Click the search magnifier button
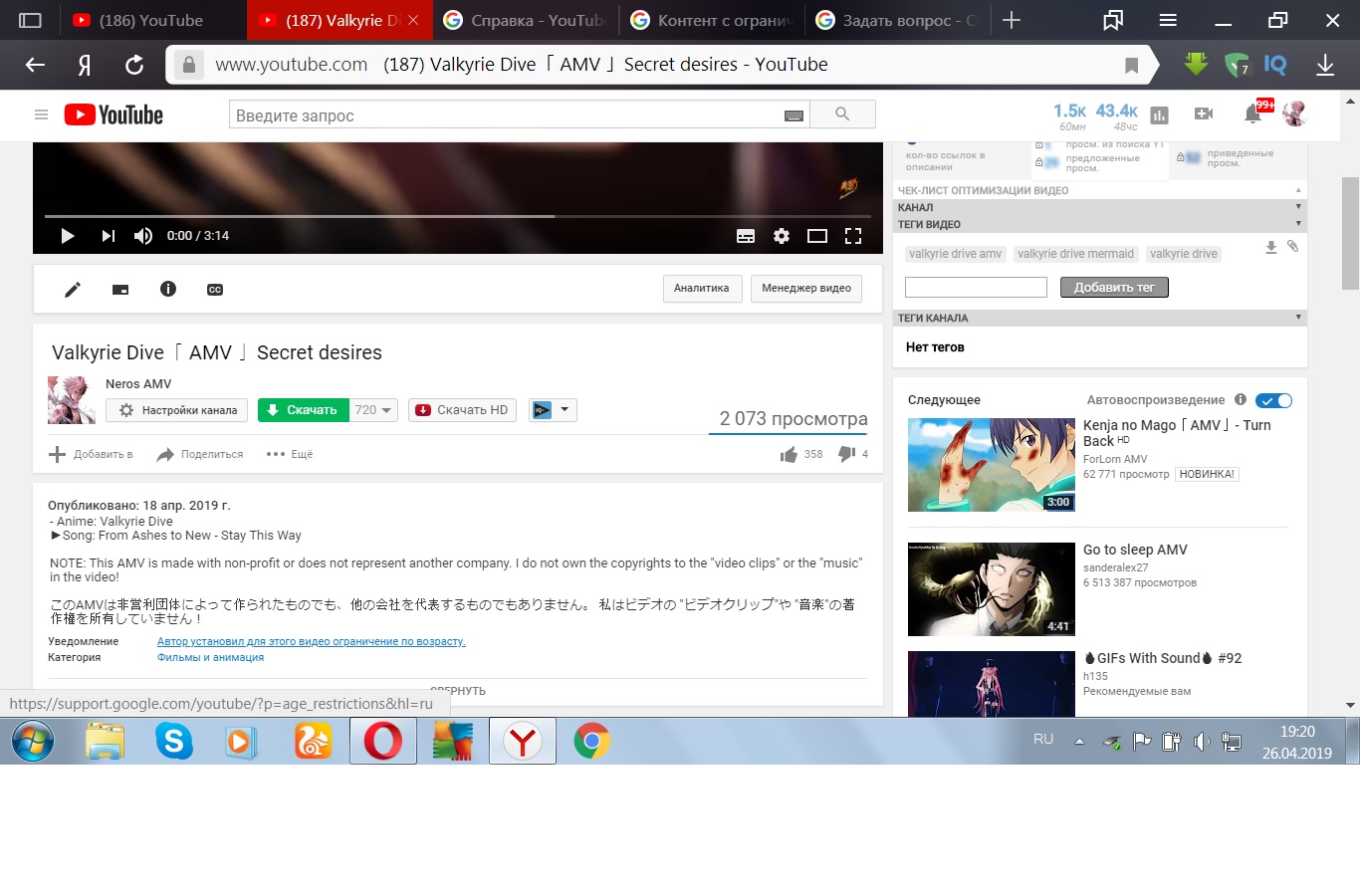This screenshot has width=1360, height=896. click(x=842, y=114)
